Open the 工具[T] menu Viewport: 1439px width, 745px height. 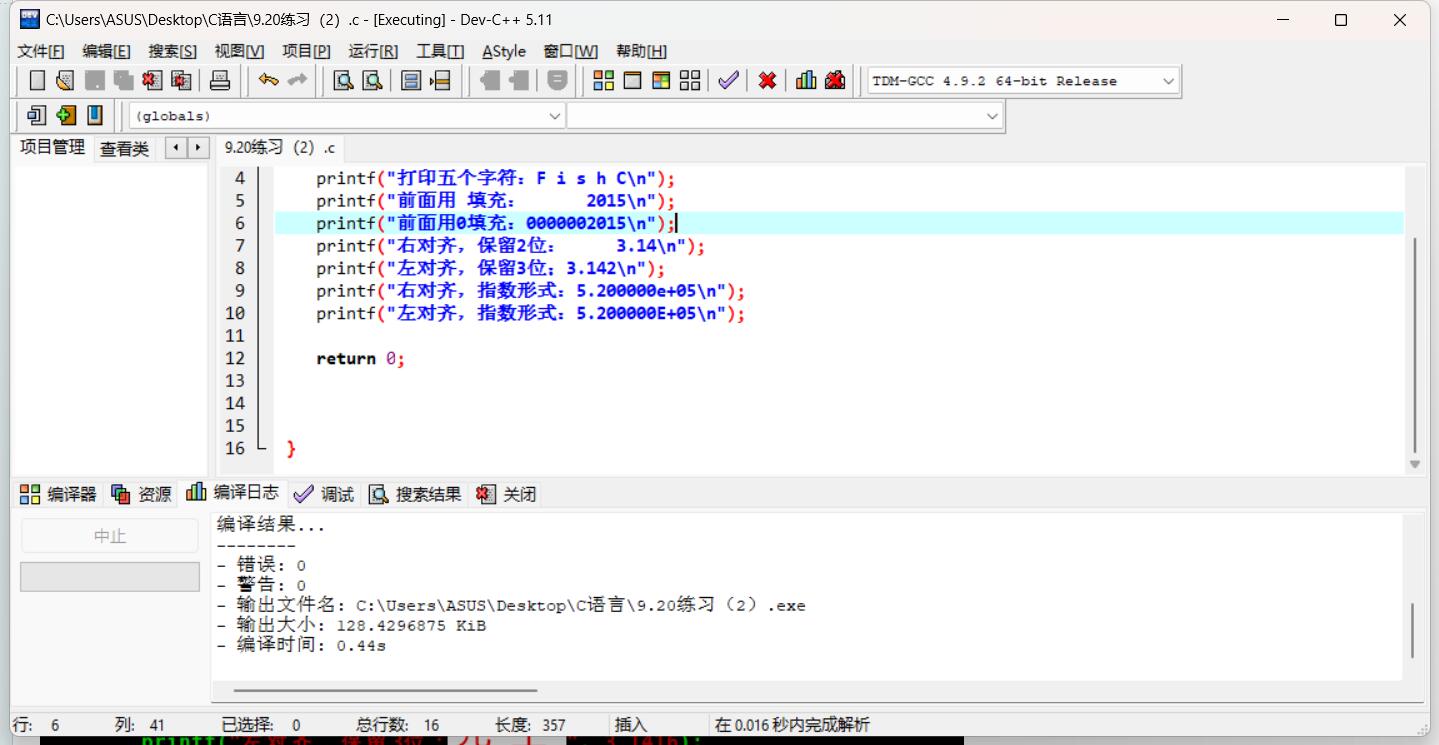click(440, 51)
